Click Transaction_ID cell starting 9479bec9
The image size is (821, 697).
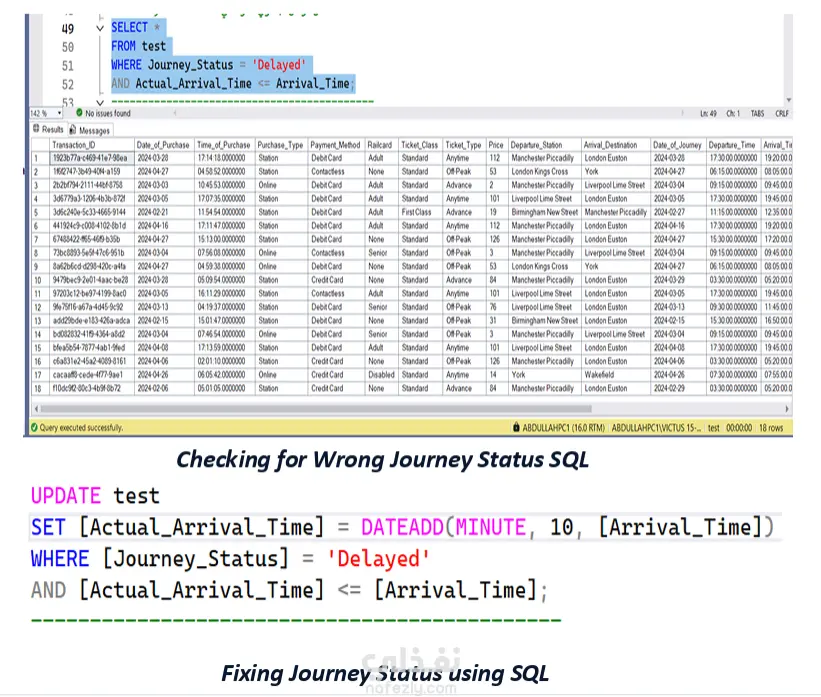(92, 280)
